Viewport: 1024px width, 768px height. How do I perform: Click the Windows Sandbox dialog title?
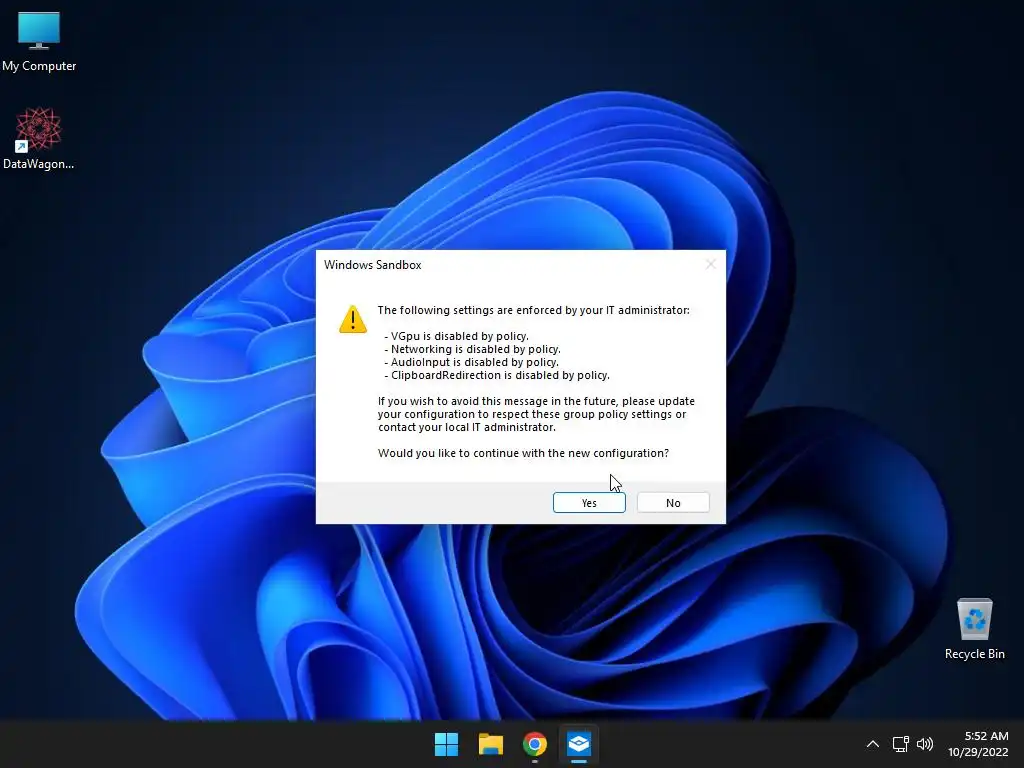coord(372,264)
